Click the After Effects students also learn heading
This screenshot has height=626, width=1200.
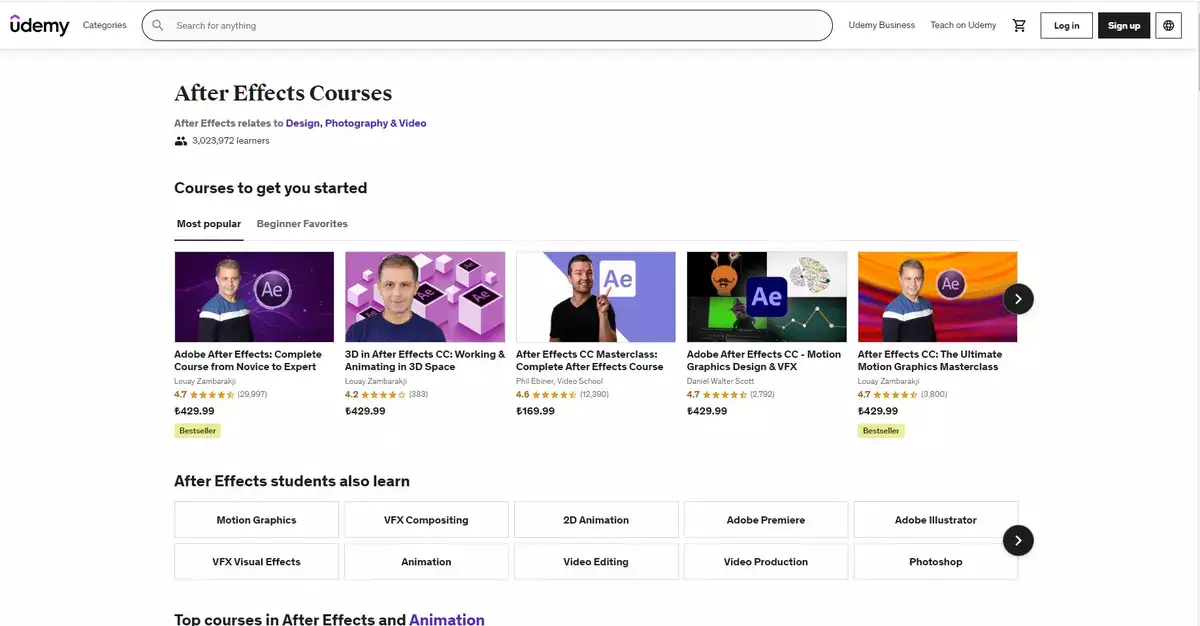pyautogui.click(x=292, y=481)
